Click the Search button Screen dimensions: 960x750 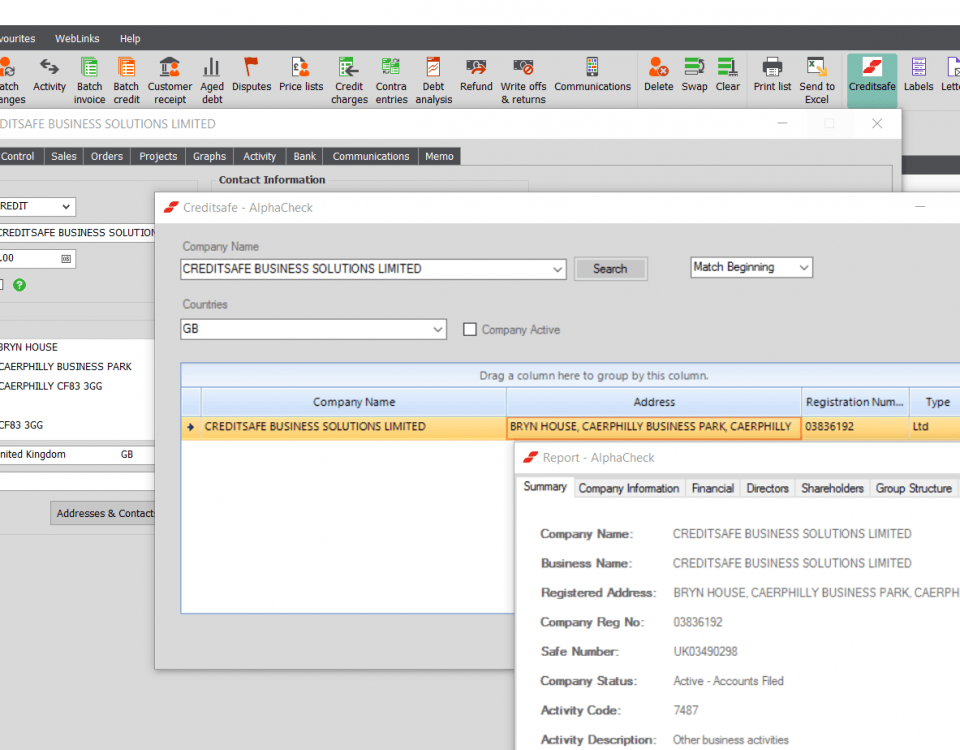pos(610,269)
